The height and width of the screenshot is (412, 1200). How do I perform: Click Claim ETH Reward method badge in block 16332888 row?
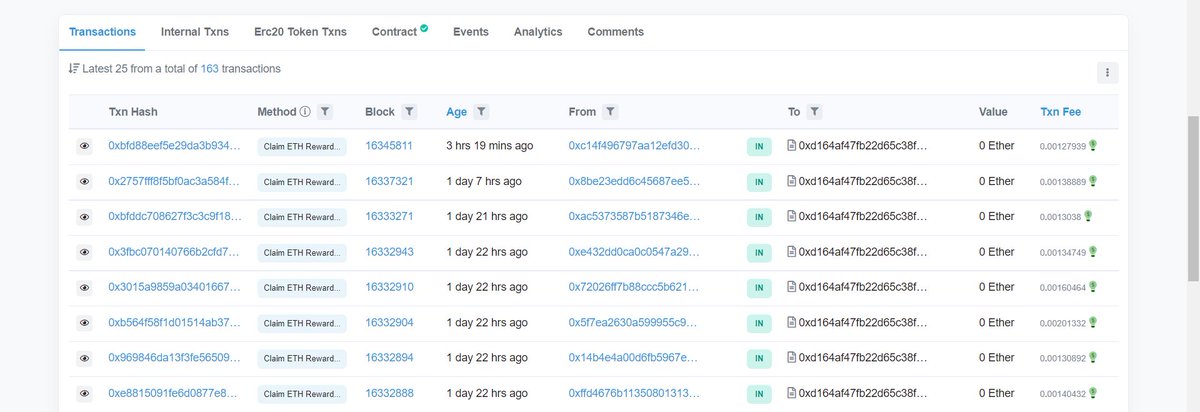[301, 393]
